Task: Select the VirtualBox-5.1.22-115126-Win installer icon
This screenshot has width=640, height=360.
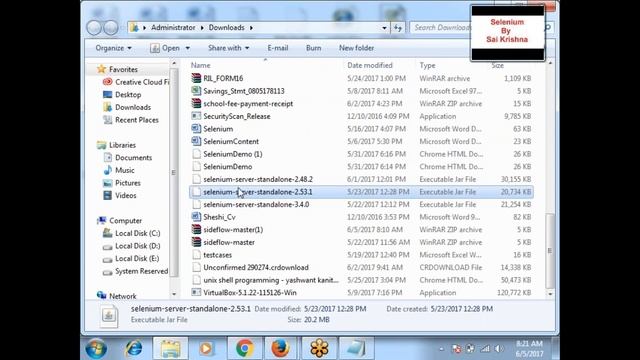Action: [196, 292]
